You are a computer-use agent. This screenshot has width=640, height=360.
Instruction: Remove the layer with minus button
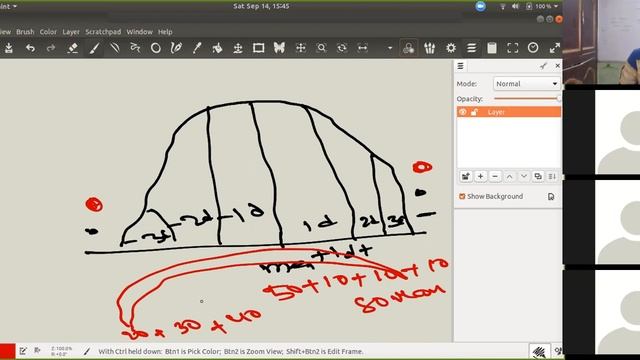(x=495, y=176)
